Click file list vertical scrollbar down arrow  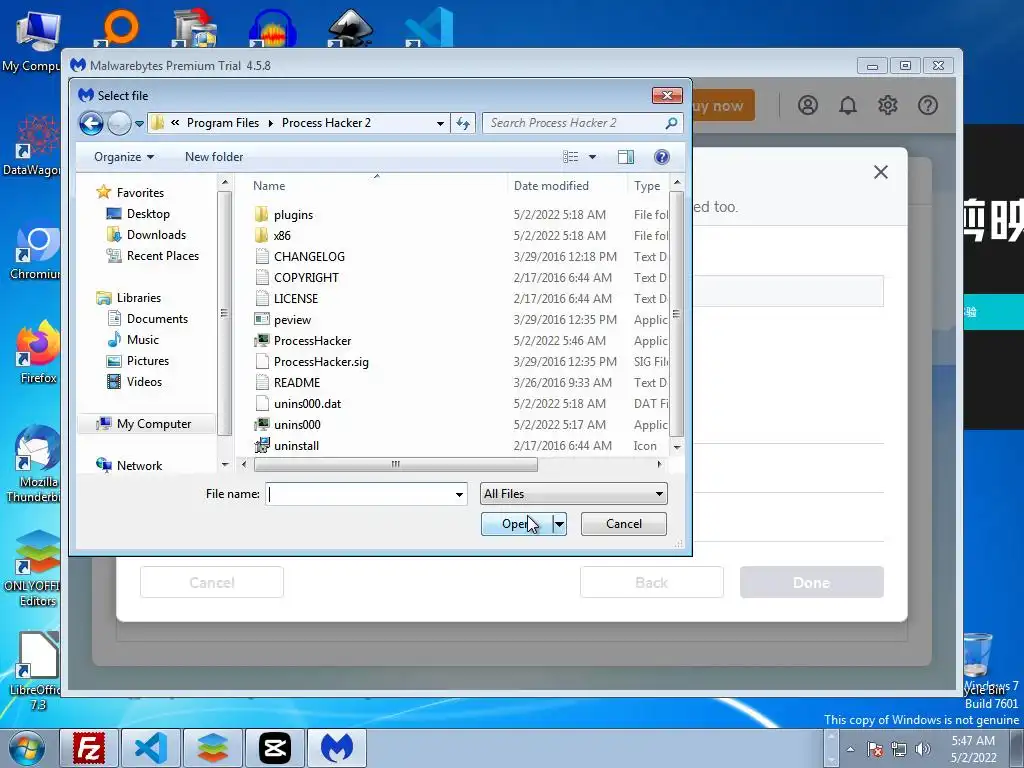[x=677, y=447]
